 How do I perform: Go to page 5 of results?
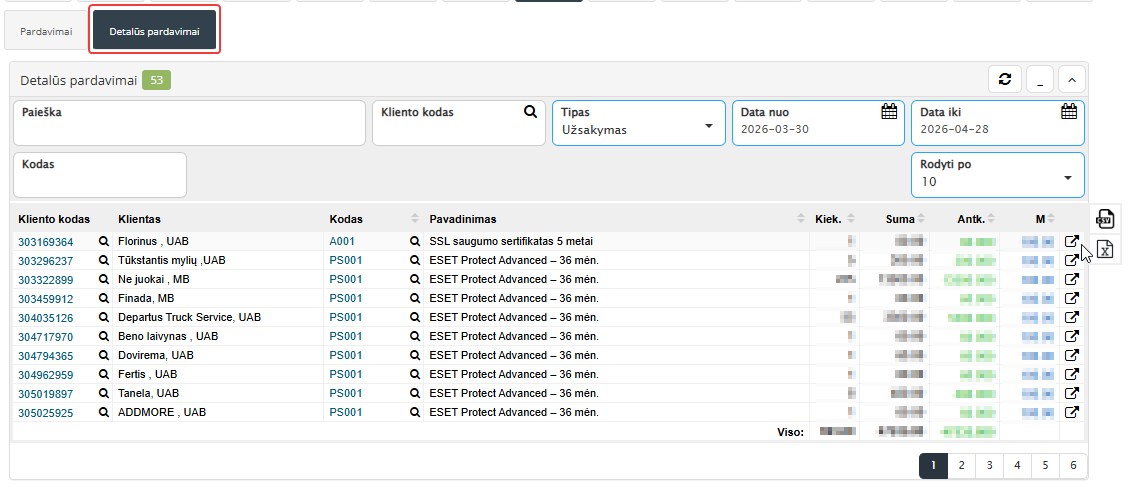coord(1045,465)
